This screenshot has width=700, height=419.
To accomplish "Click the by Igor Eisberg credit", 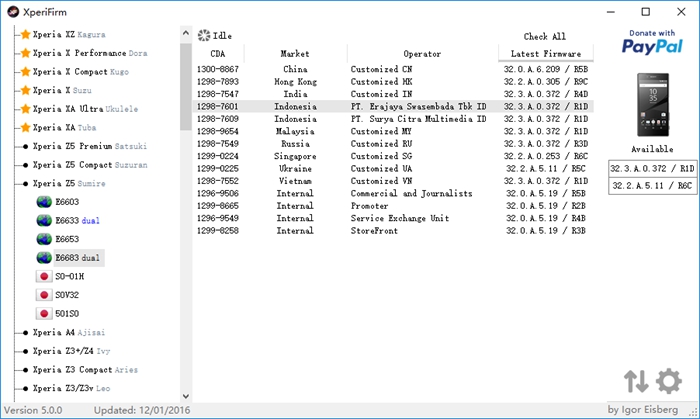I will coord(642,410).
